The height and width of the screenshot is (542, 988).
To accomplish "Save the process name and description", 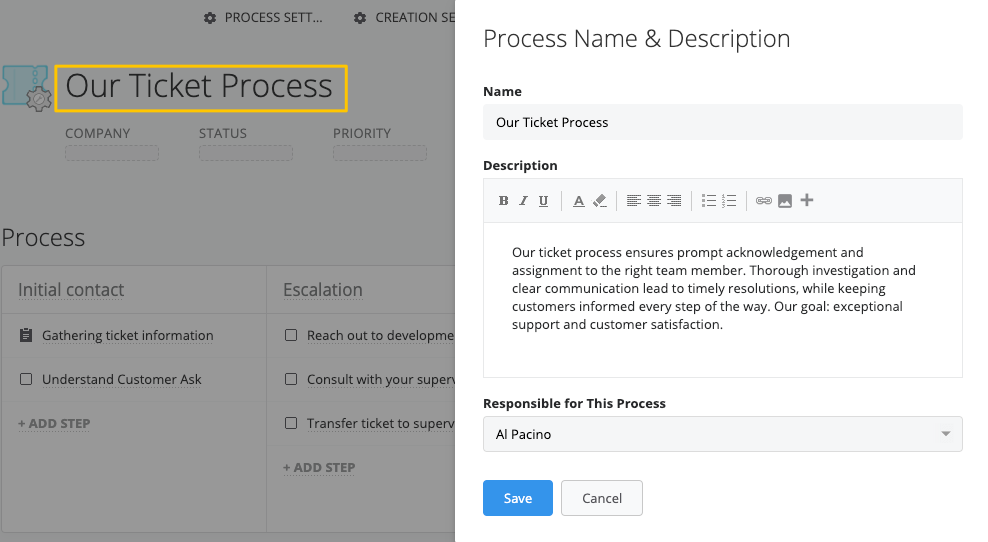I will pos(517,498).
